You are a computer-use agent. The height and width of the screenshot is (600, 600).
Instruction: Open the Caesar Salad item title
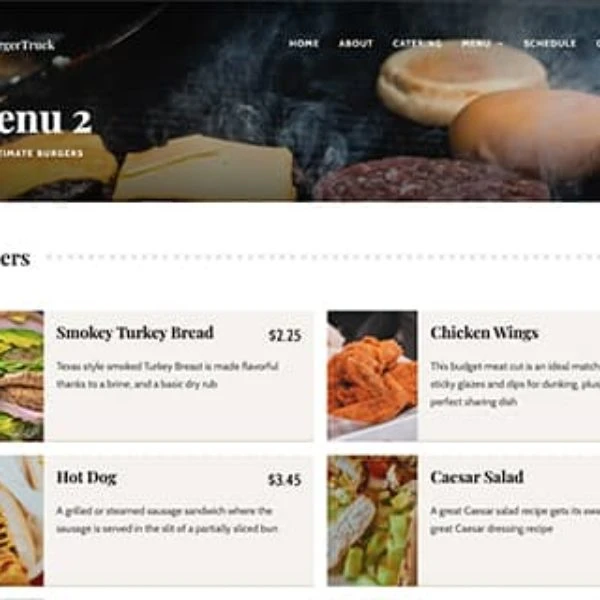pyautogui.click(x=477, y=477)
